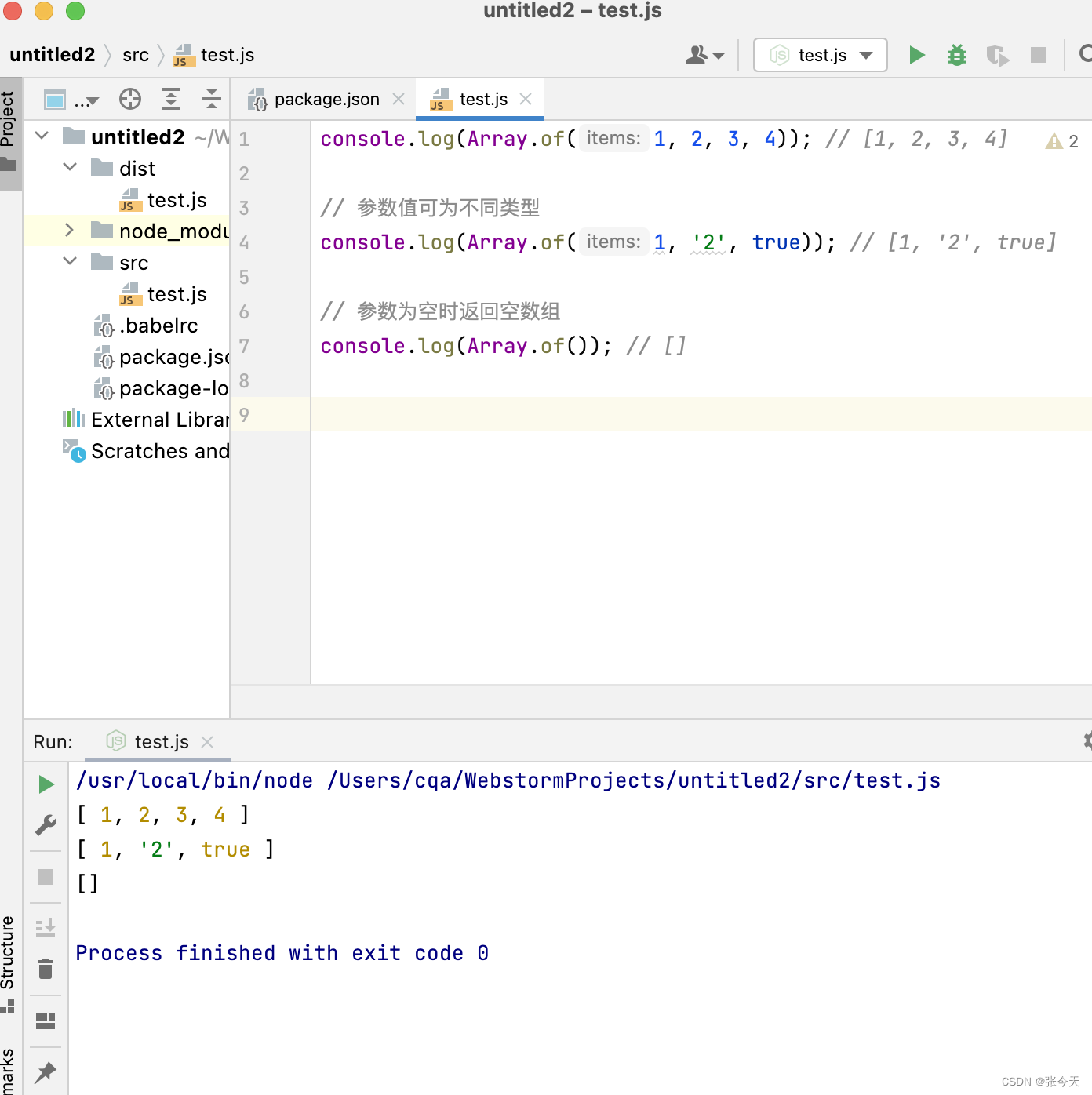Close the package.json tab
The height and width of the screenshot is (1095, 1092).
pos(399,99)
